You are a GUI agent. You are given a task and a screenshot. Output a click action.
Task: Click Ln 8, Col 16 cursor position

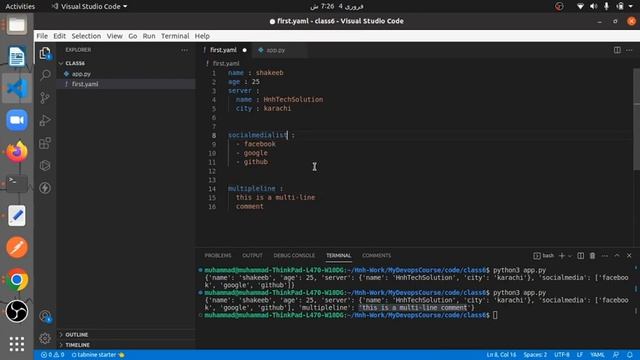(501, 355)
